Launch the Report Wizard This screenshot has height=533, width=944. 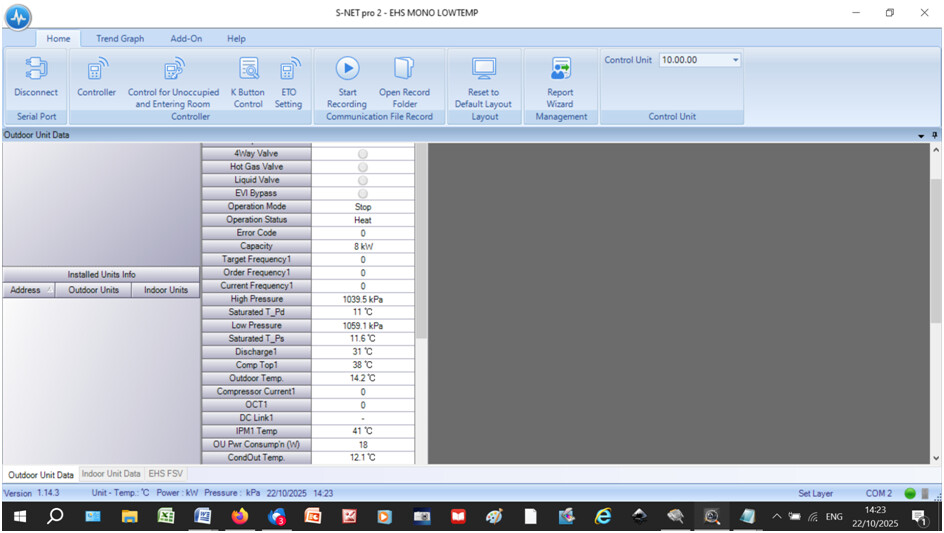coord(560,69)
